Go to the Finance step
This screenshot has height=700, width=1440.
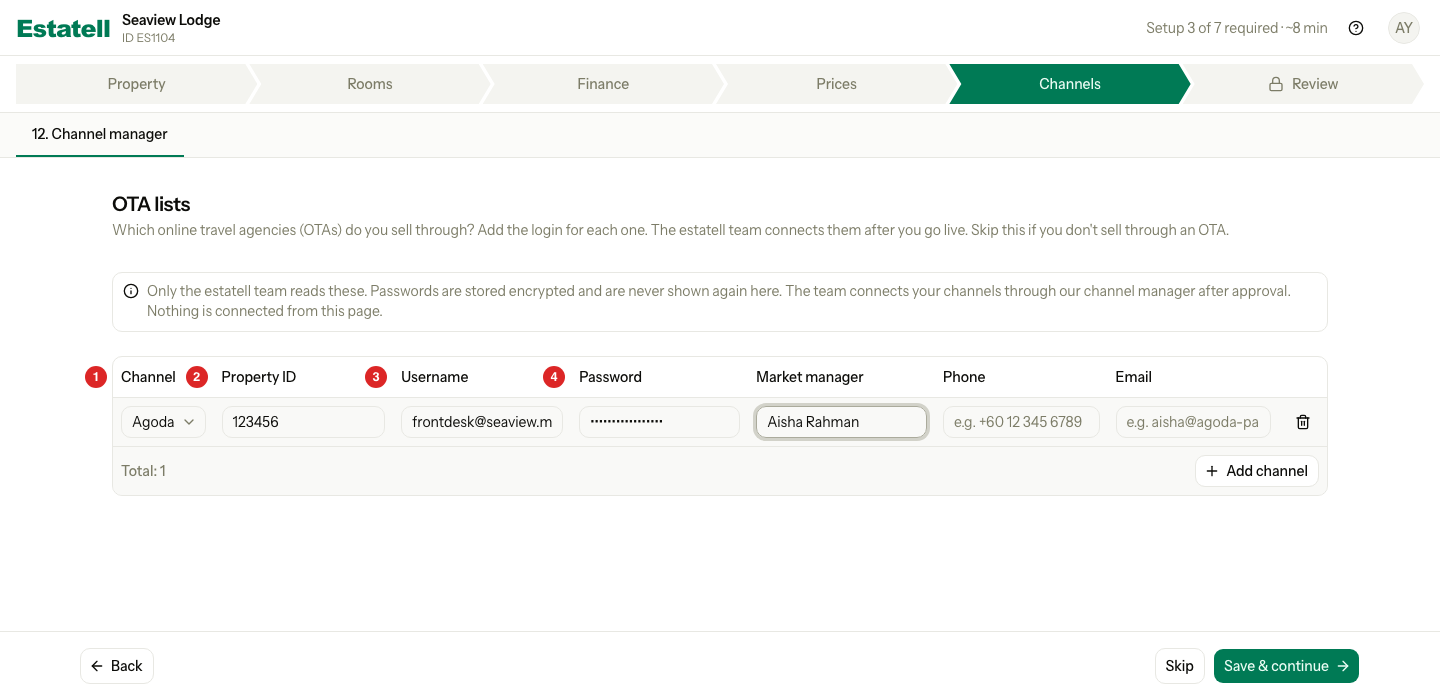click(603, 84)
